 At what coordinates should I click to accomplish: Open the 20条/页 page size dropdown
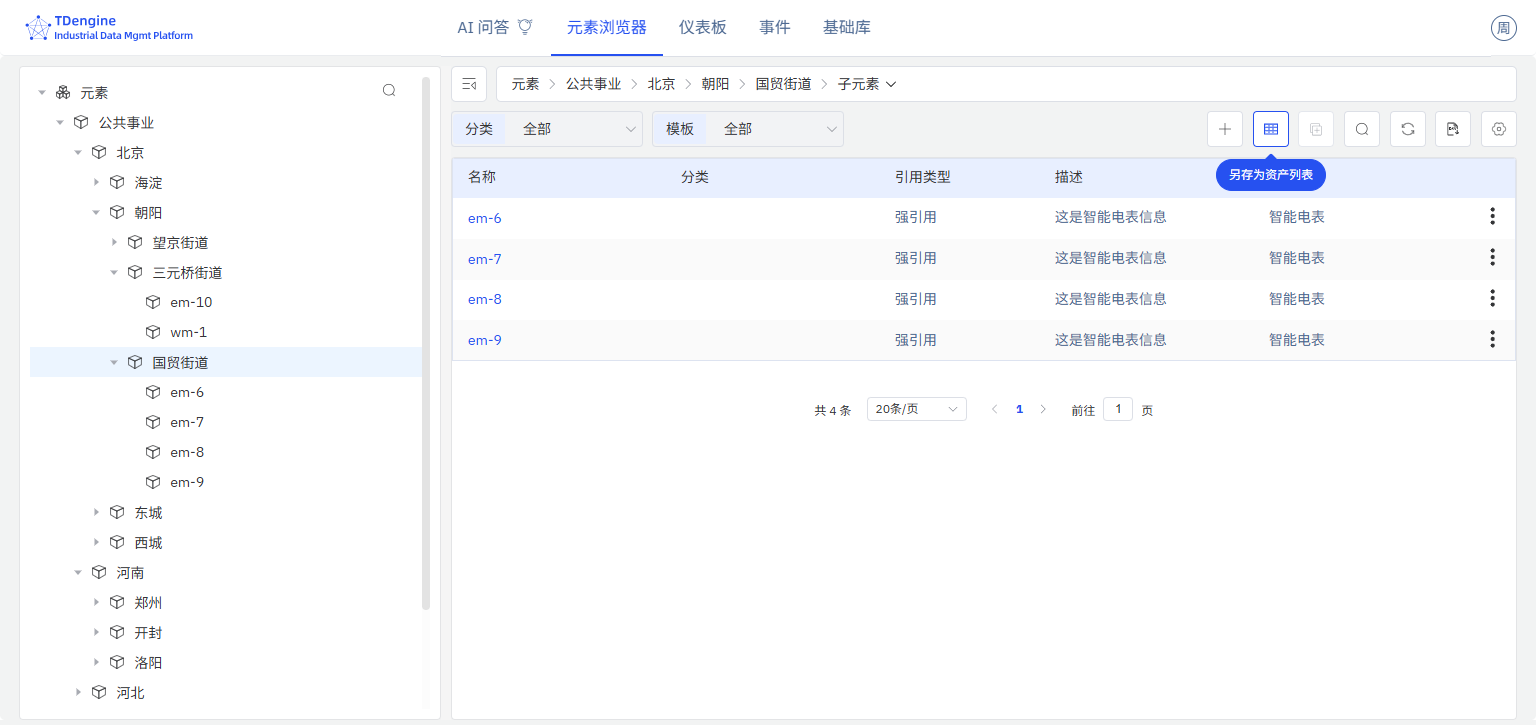pyautogui.click(x=916, y=408)
